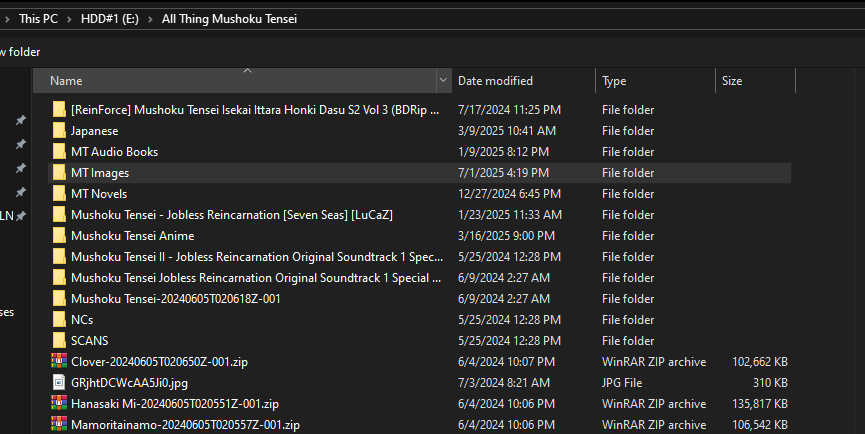Image resolution: width=865 pixels, height=434 pixels.
Task: Select the MT Images folder icon
Action: pyautogui.click(x=59, y=173)
